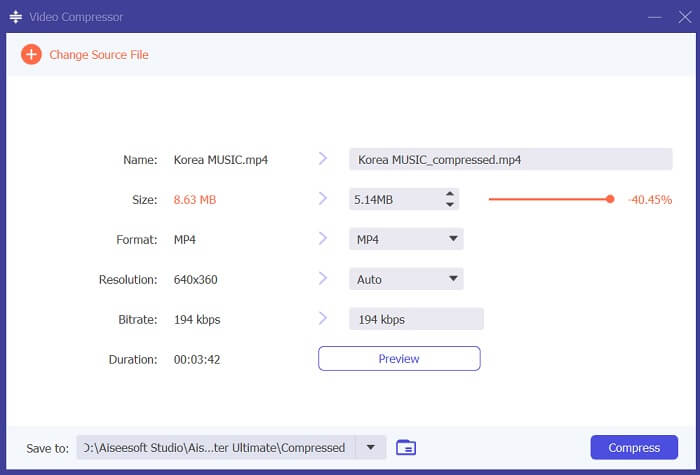This screenshot has height=475, width=700.
Task: Start compression with the Compress button
Action: [x=634, y=447]
